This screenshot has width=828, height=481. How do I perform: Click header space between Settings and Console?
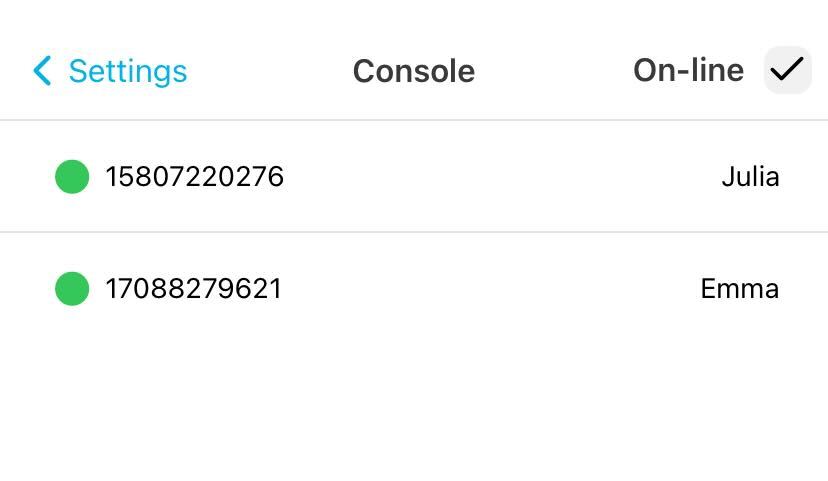click(270, 71)
